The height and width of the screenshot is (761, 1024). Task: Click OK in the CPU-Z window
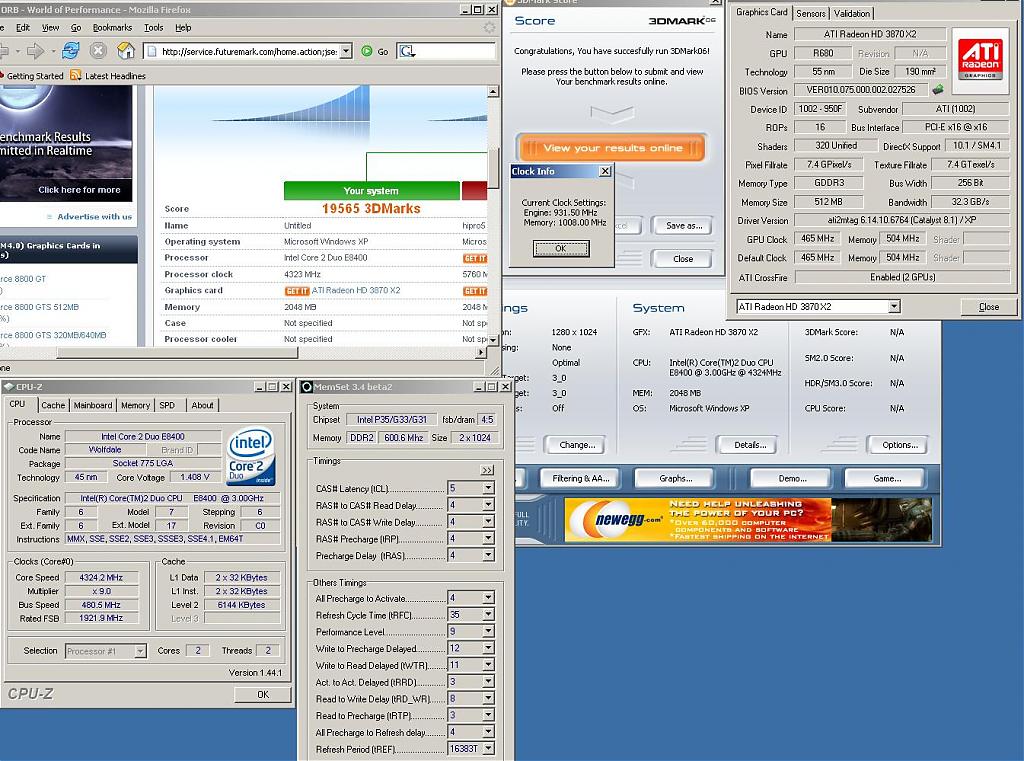tap(263, 694)
